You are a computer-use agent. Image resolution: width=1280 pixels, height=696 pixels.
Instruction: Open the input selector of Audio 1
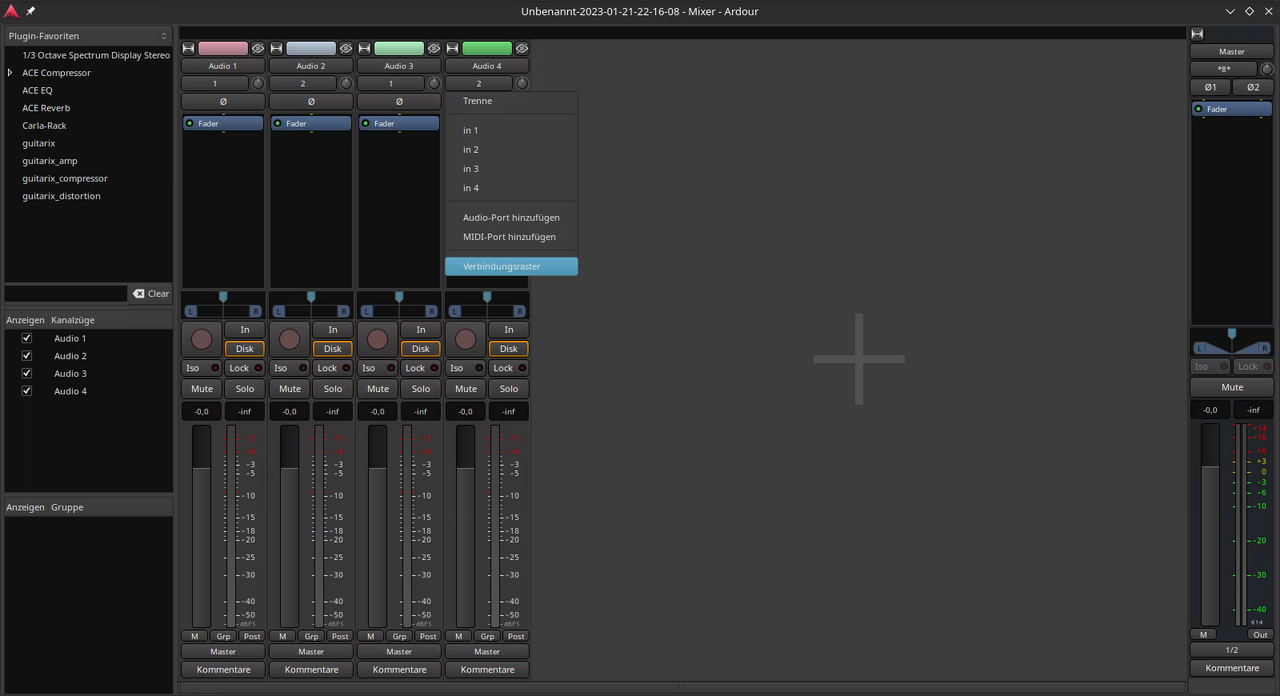pyautogui.click(x=215, y=84)
